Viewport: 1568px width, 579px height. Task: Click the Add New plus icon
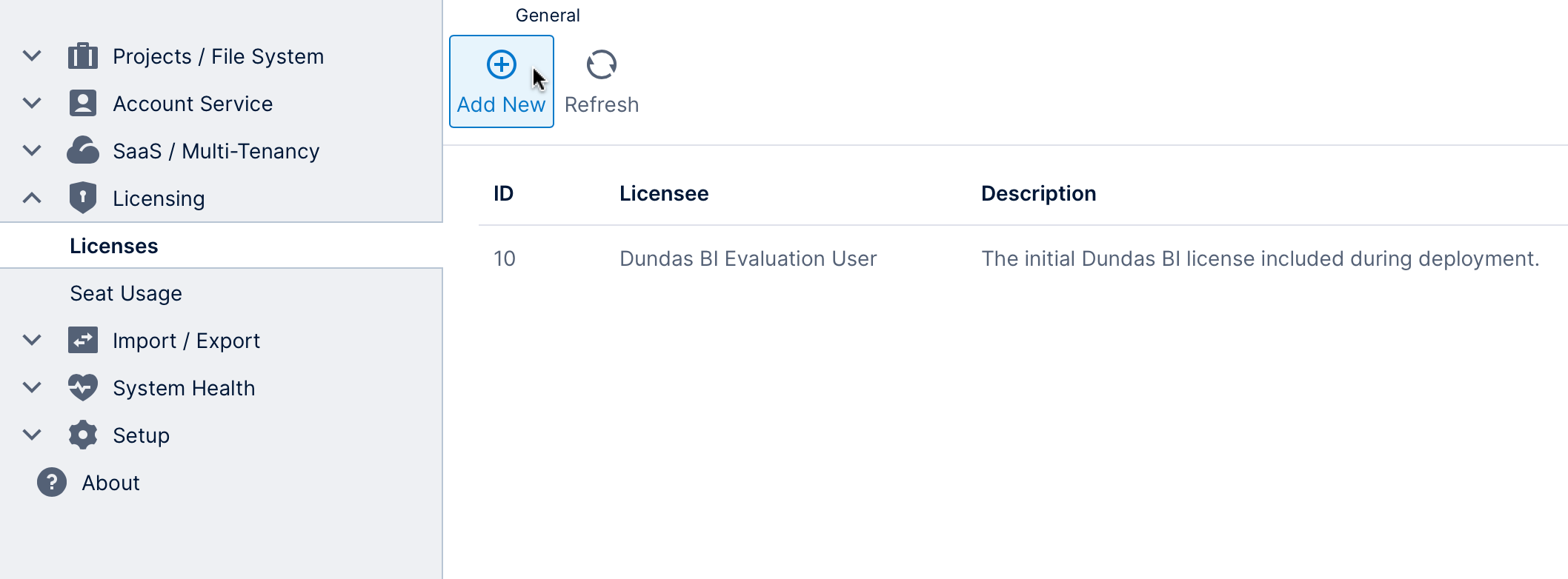[x=502, y=64]
